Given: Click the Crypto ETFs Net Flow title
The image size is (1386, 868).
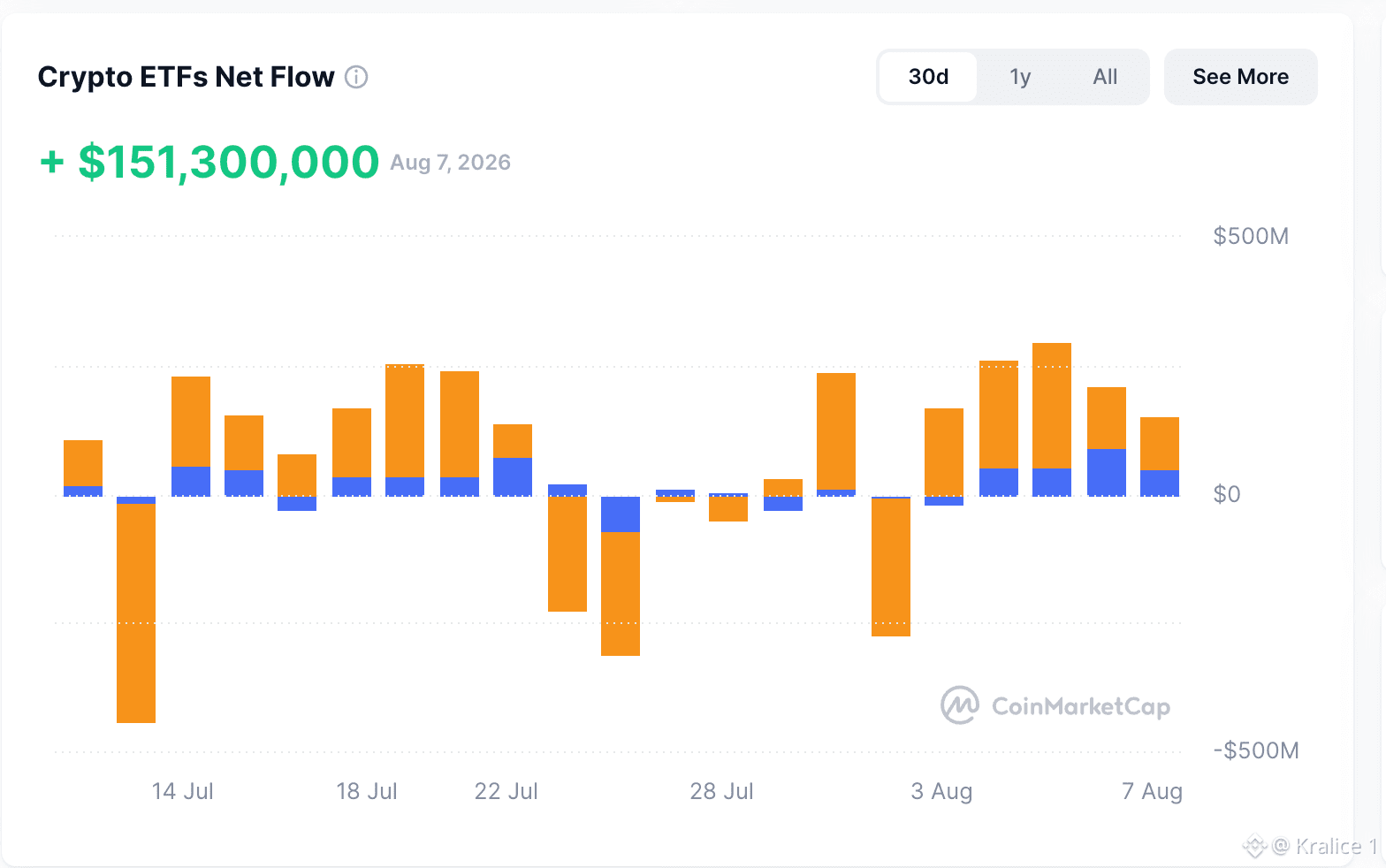Looking at the screenshot, I should click(187, 77).
